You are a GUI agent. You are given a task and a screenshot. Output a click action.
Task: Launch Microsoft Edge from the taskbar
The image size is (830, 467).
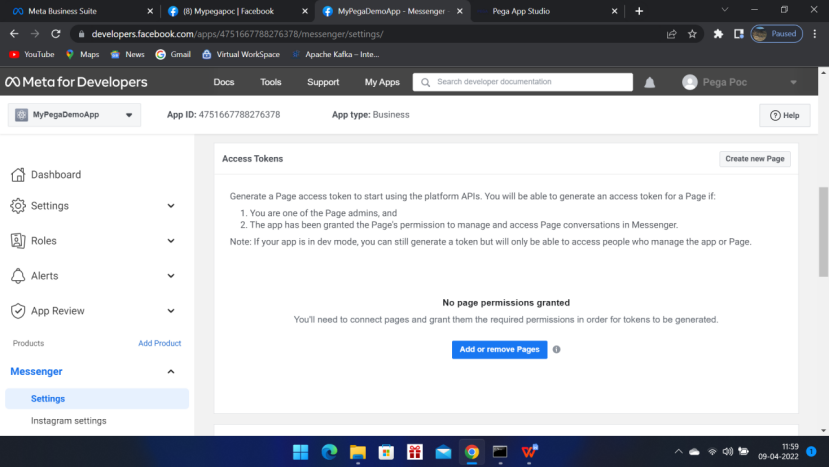tap(329, 452)
